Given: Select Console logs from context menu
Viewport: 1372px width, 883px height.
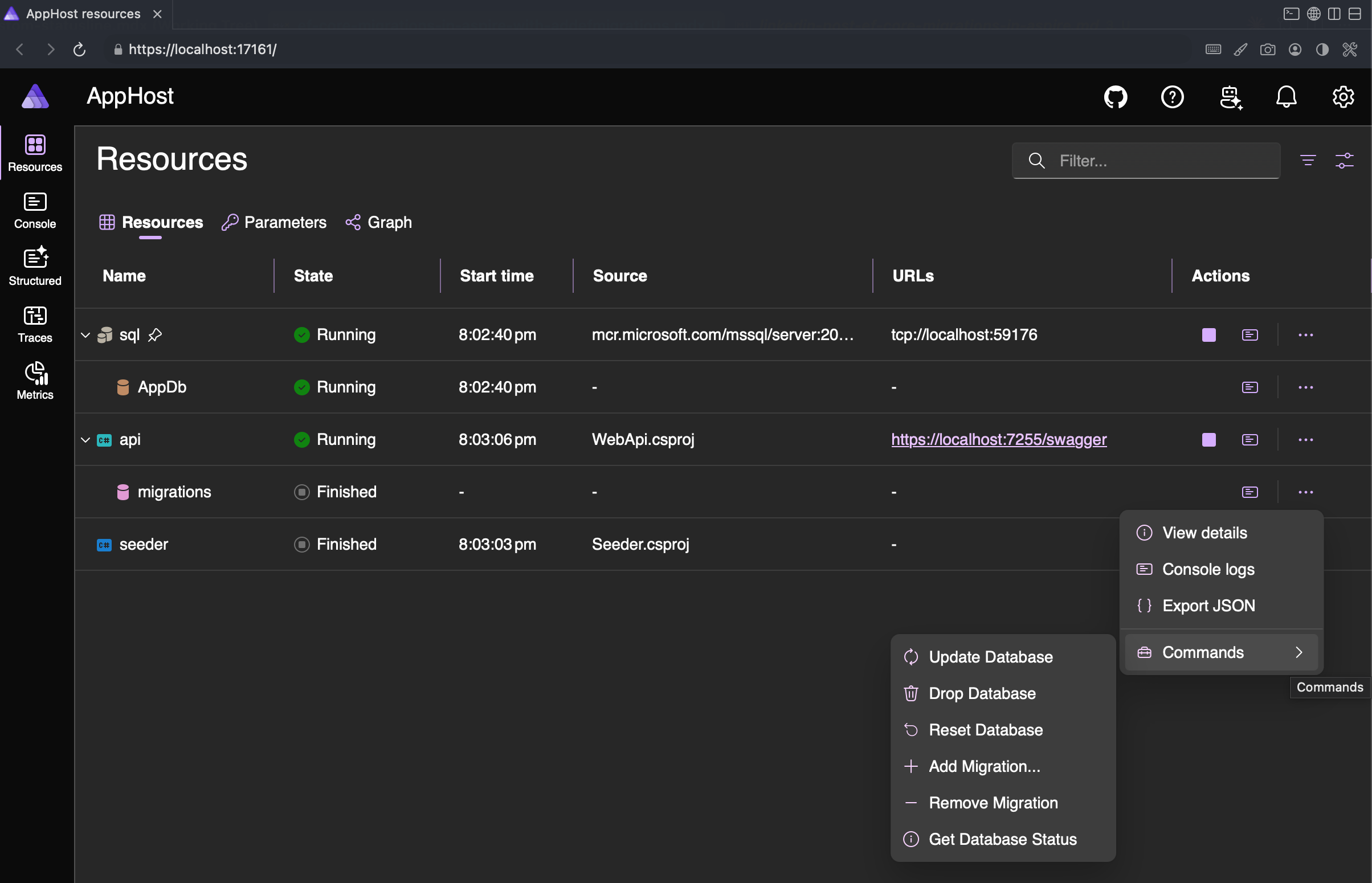Looking at the screenshot, I should [x=1221, y=569].
